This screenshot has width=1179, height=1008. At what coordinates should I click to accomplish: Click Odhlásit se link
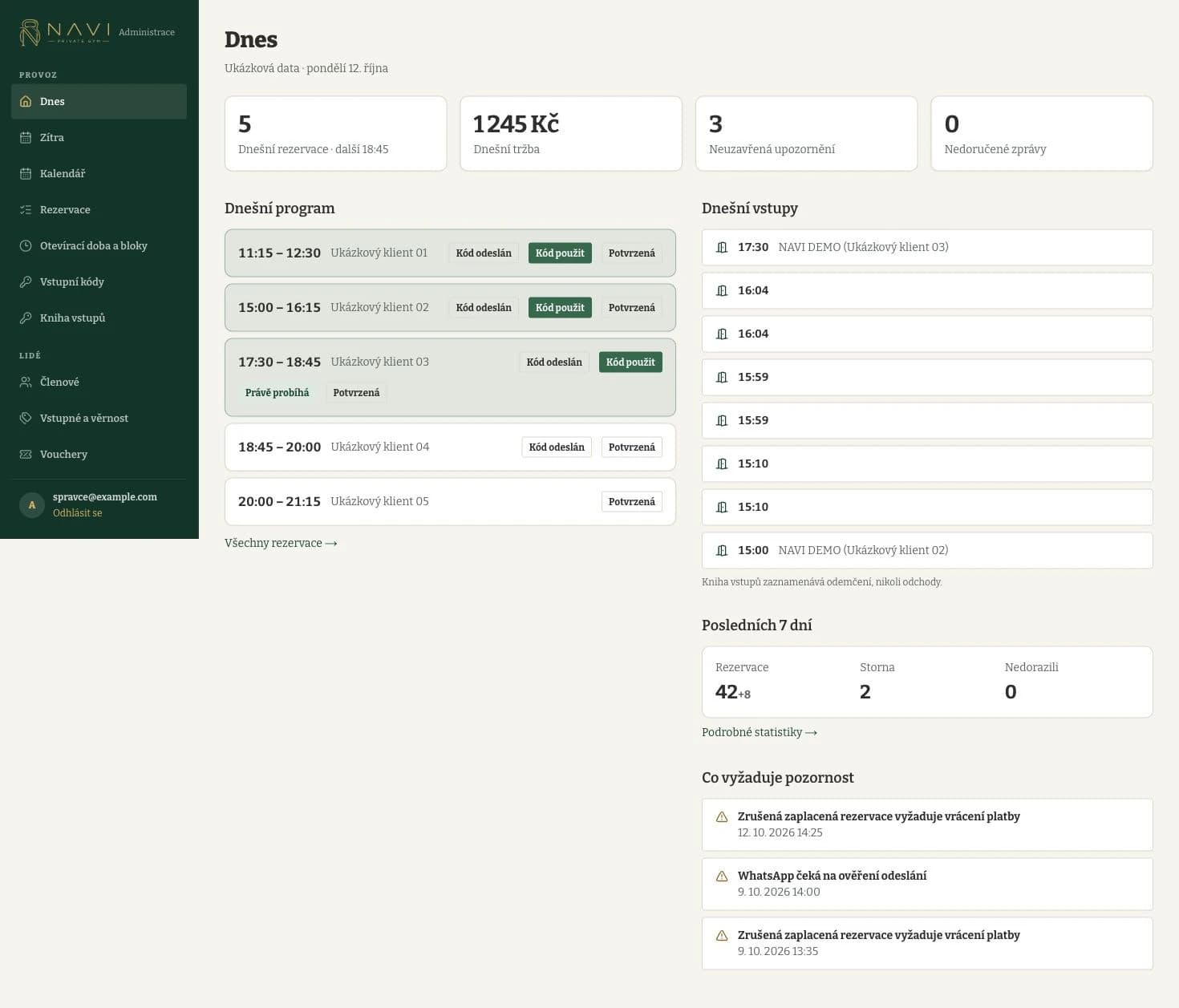click(78, 513)
